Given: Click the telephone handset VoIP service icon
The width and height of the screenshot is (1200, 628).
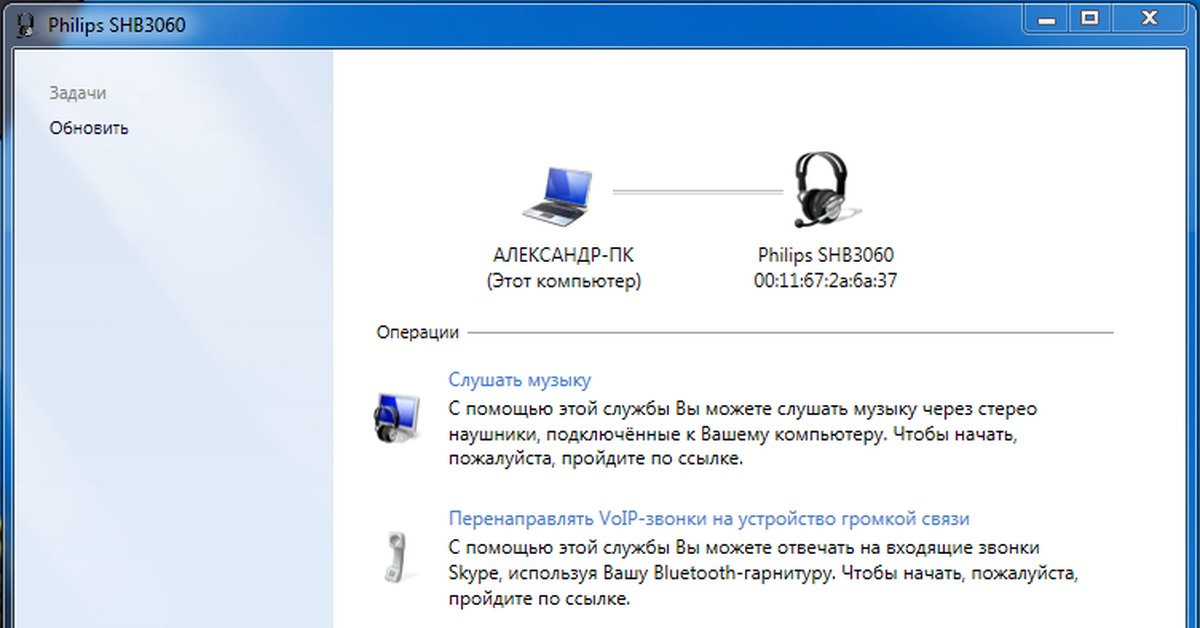Looking at the screenshot, I should click(397, 556).
